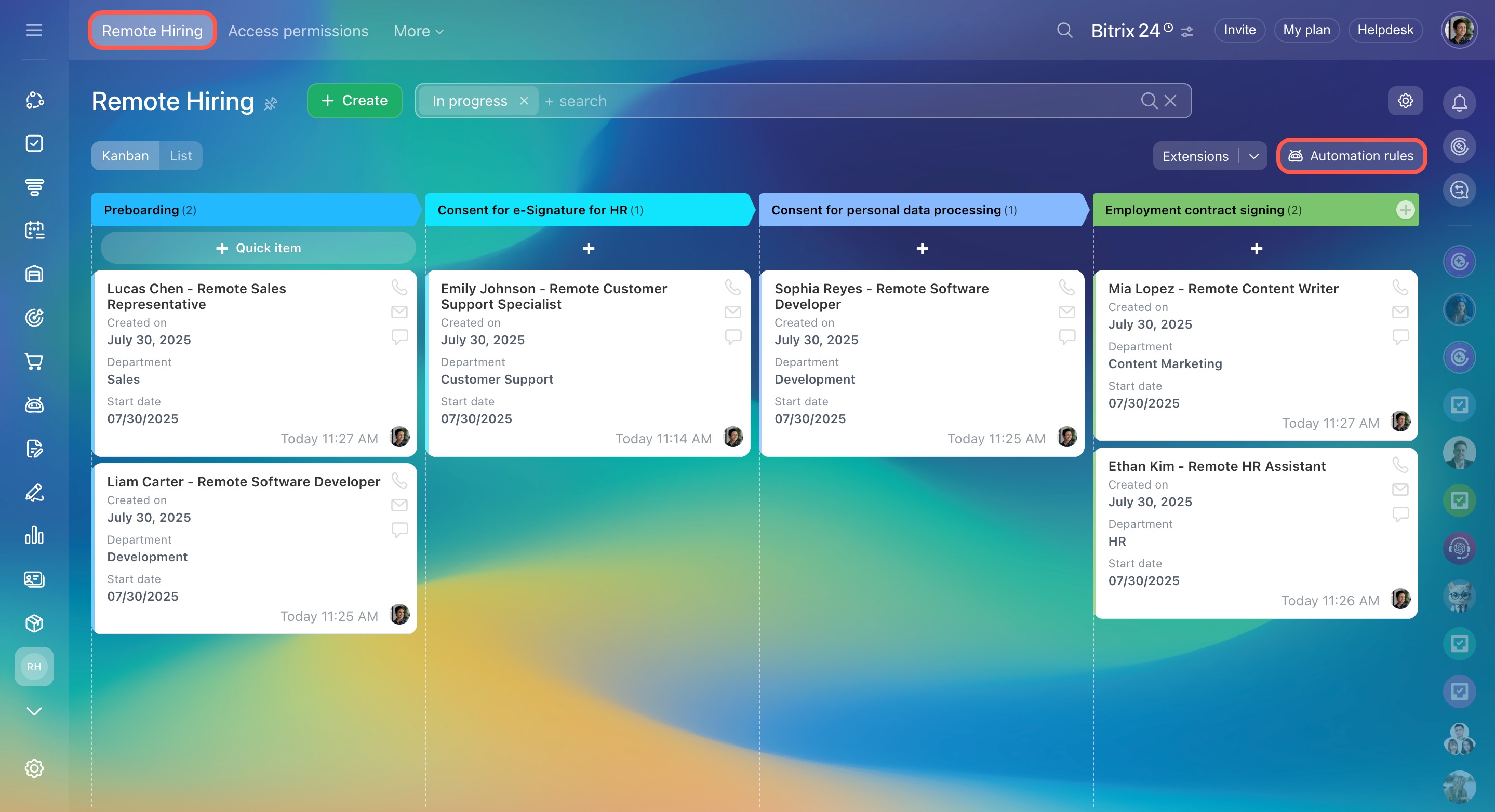
Task: Select the Remote Hiring tab
Action: point(153,31)
